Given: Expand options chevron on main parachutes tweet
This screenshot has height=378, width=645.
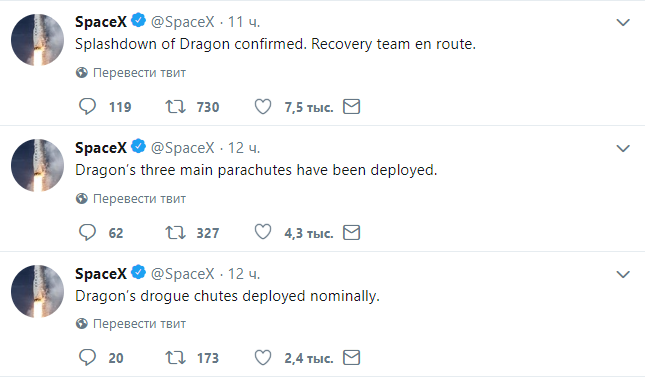Looking at the screenshot, I should (x=623, y=148).
